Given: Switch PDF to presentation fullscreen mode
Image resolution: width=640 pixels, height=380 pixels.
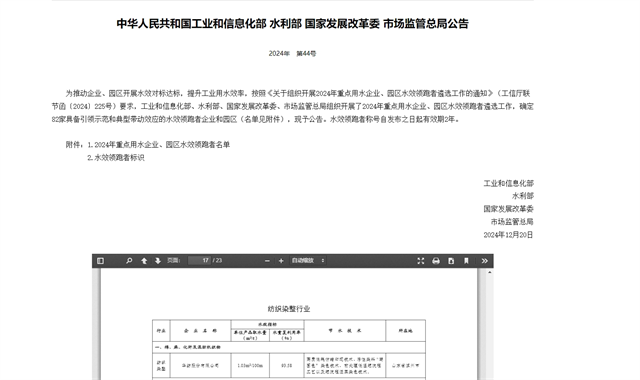Looking at the screenshot, I should coord(421,261).
